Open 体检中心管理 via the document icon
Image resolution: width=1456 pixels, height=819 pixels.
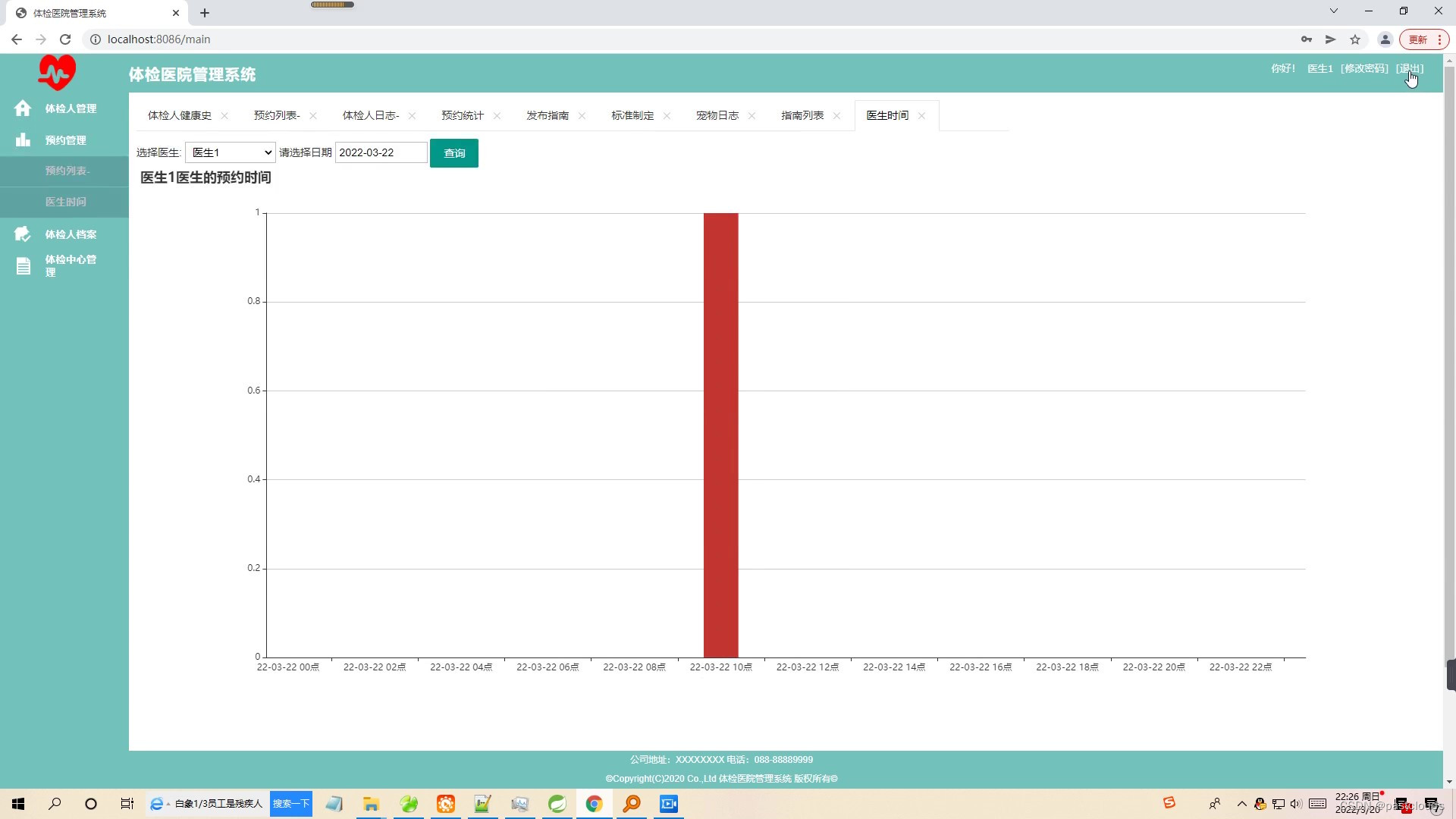[x=23, y=265]
